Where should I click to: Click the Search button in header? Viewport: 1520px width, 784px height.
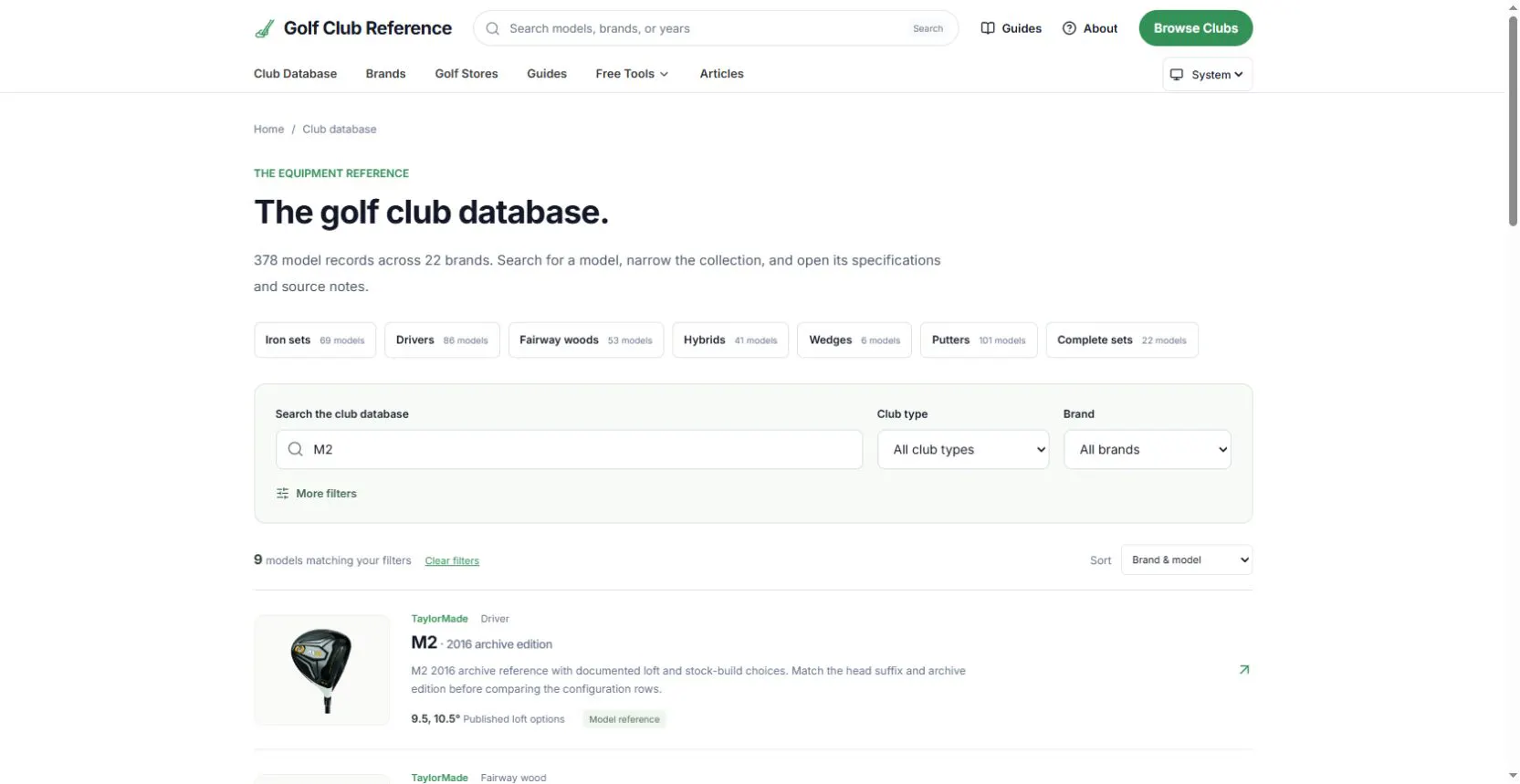pos(928,28)
